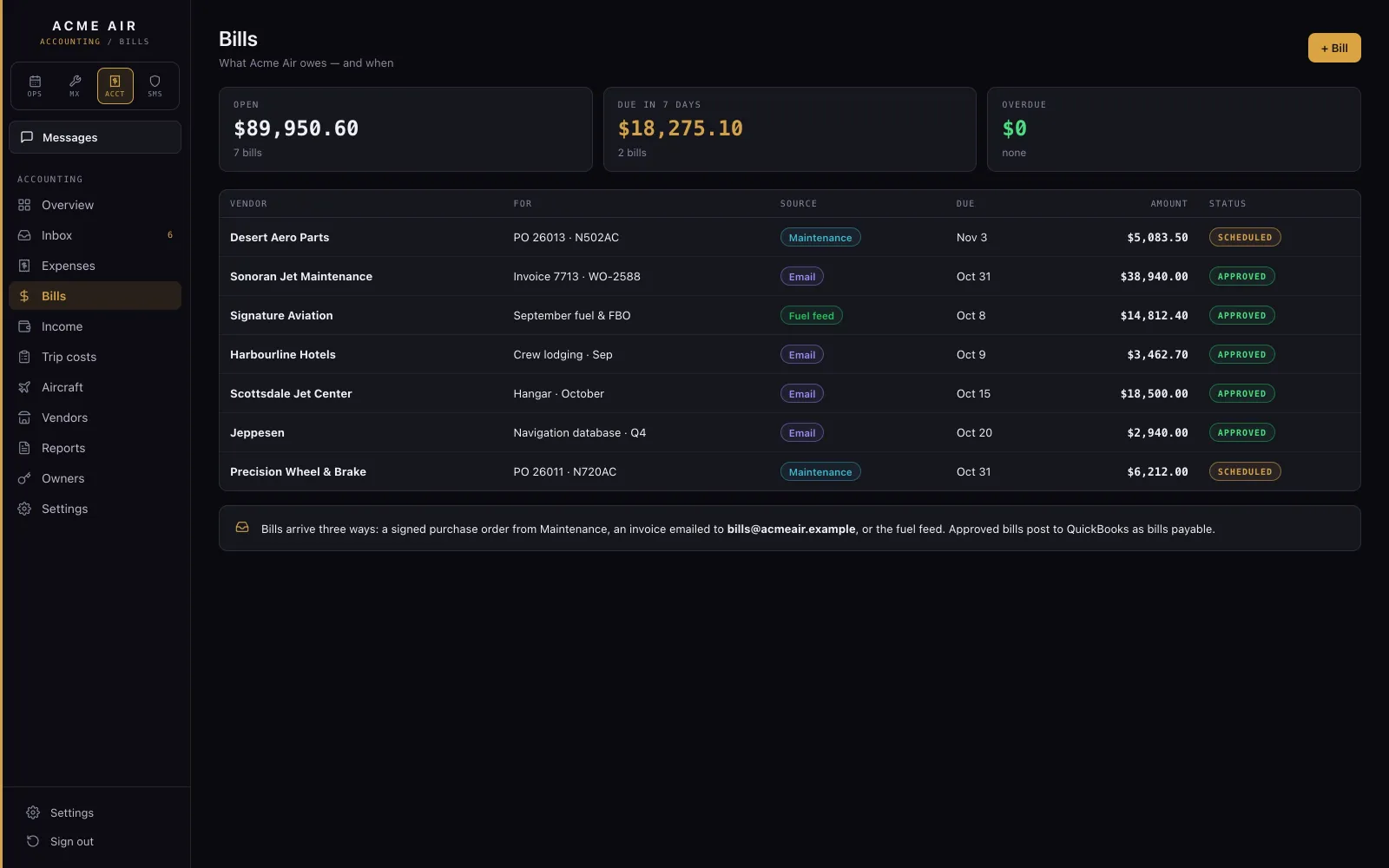Open the Messages button in the sidebar
Screen dimensions: 1389x868
tap(95, 137)
